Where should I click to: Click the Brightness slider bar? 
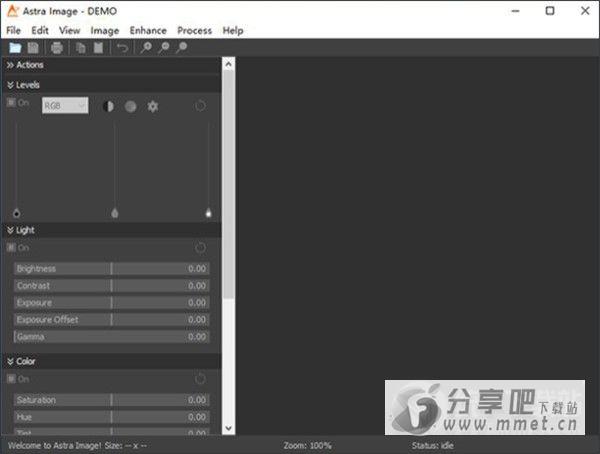pos(112,269)
